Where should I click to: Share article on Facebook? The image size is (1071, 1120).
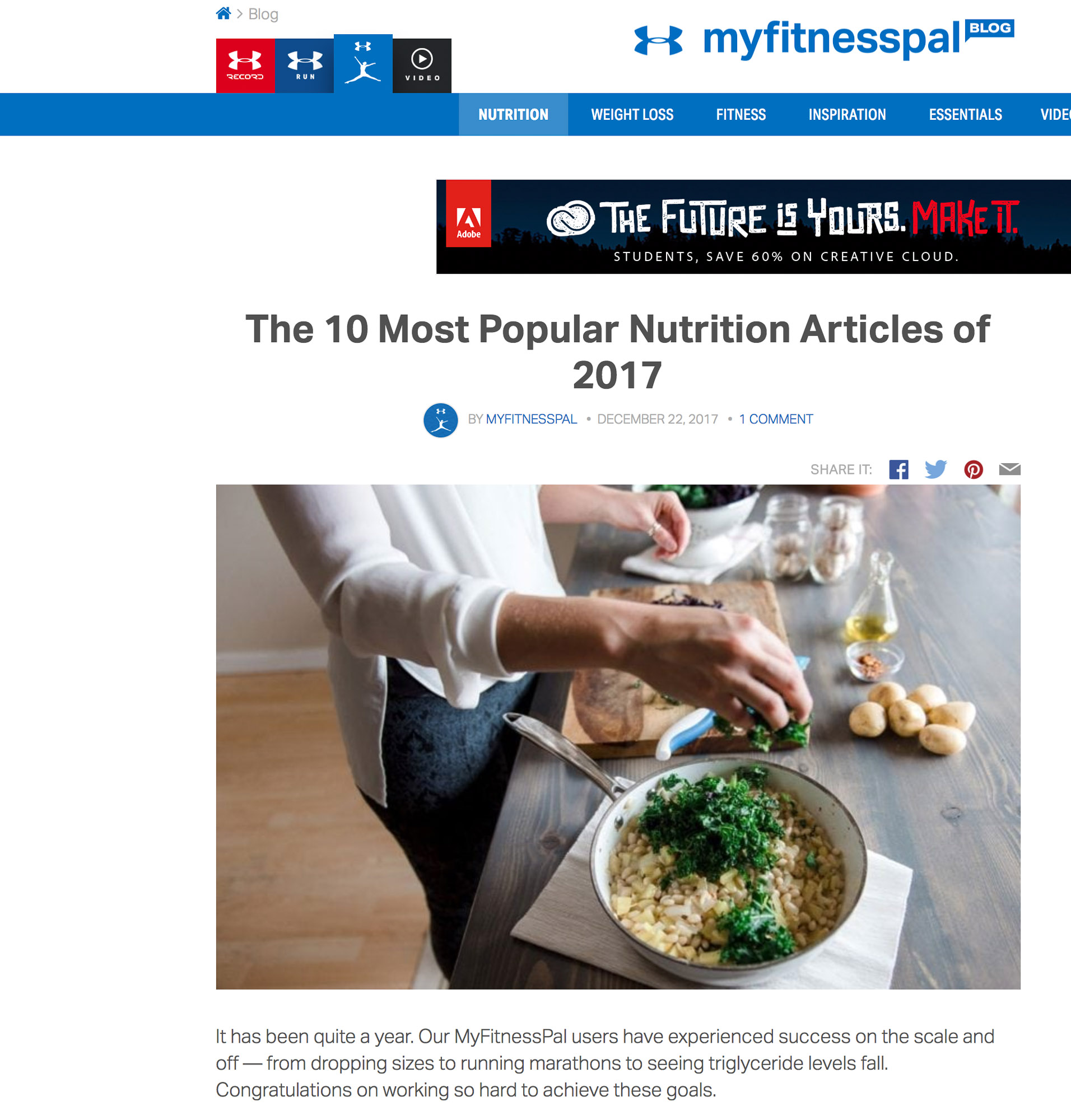898,469
